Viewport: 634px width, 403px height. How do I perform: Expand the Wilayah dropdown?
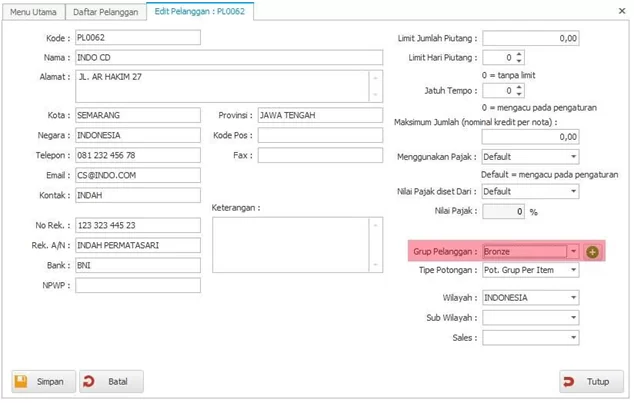(x=573, y=298)
